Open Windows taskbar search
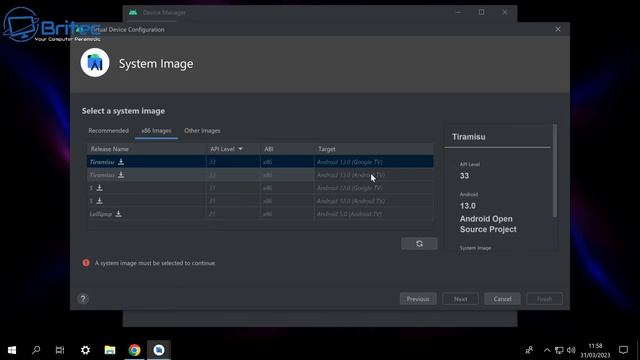Viewport: 640px width, 360px height. tap(36, 350)
